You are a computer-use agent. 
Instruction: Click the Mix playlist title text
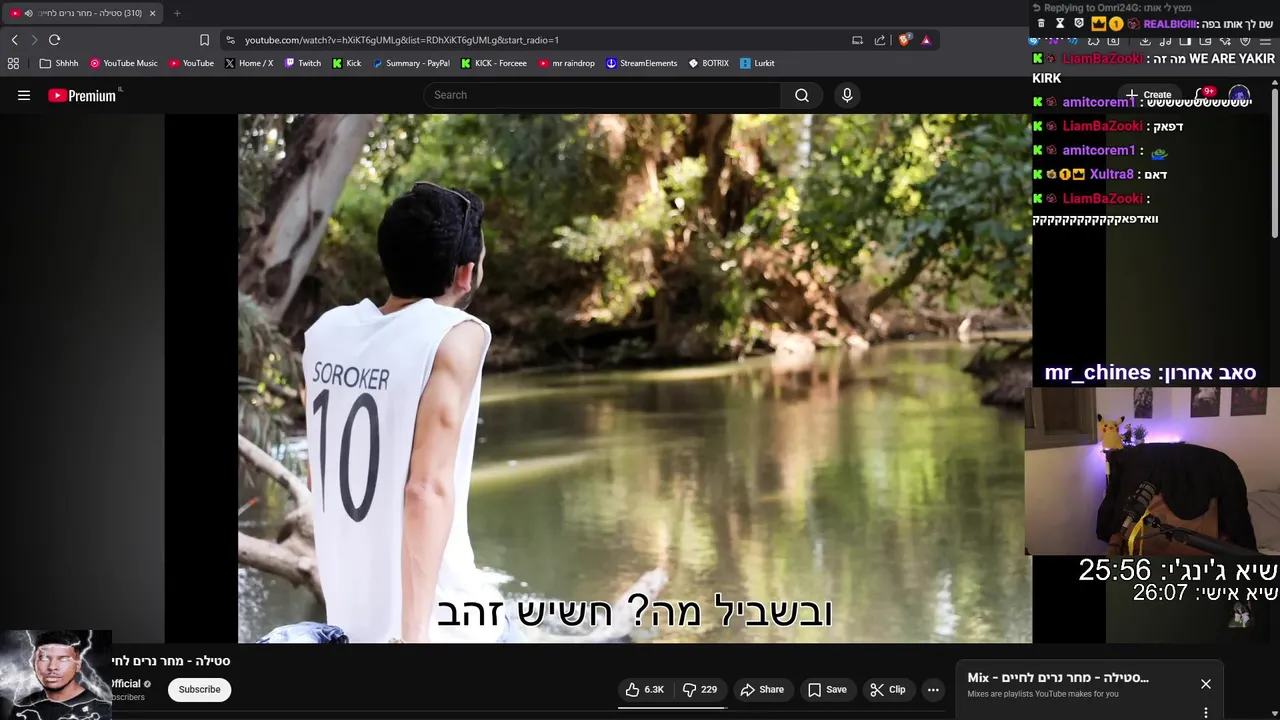click(1058, 678)
